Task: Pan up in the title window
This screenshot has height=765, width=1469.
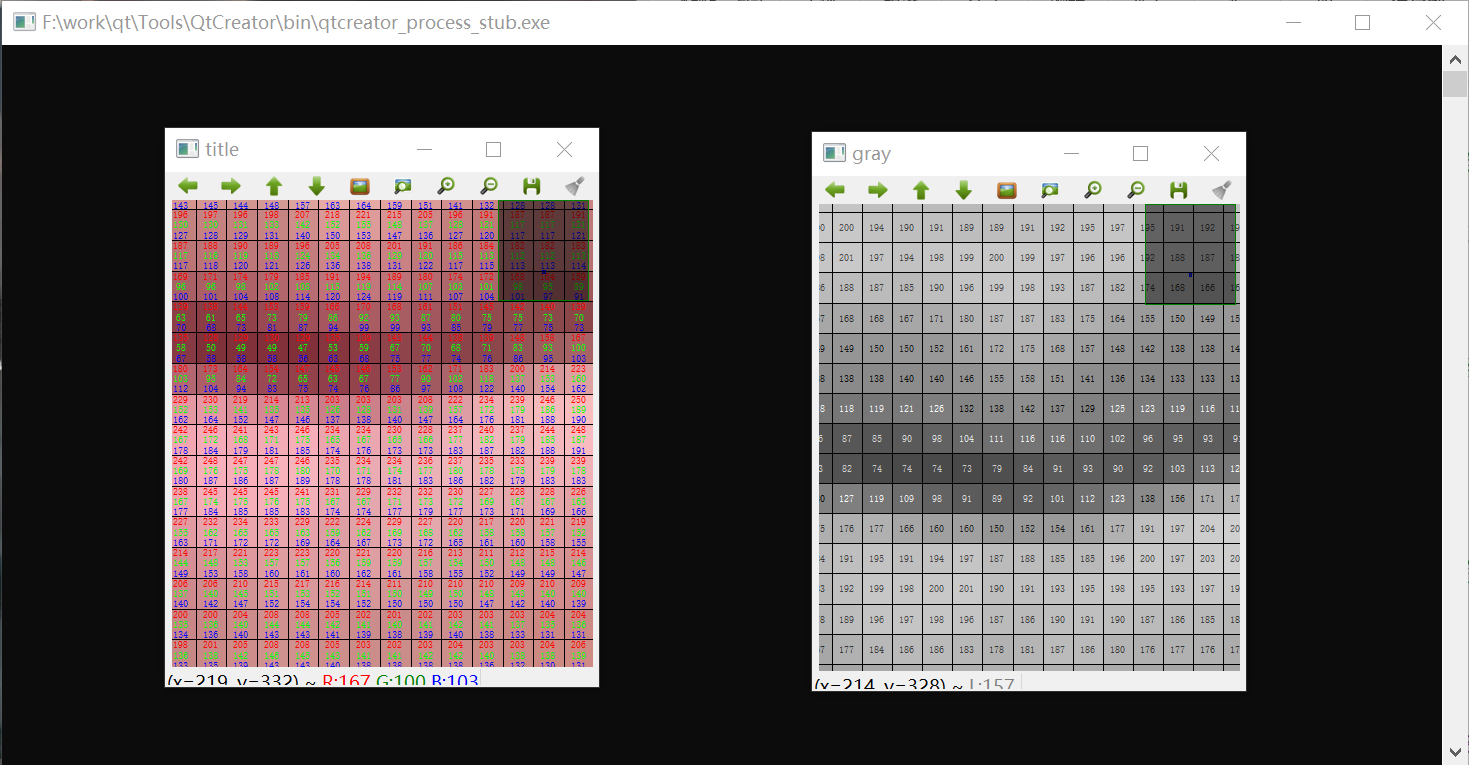Action: point(274,186)
